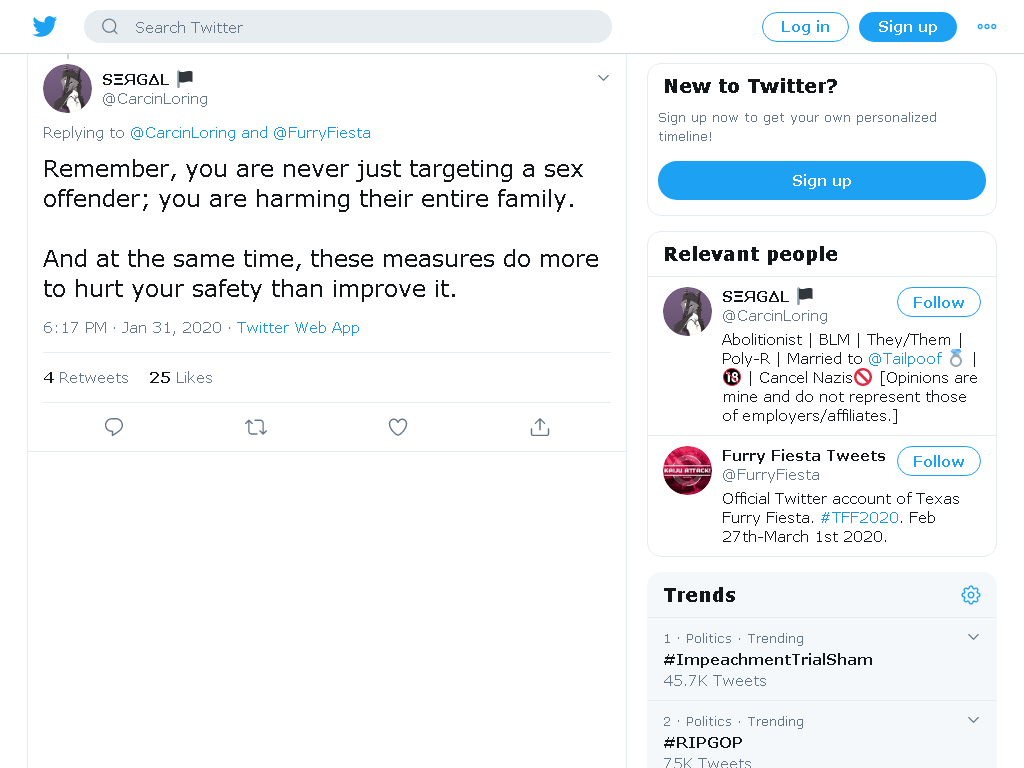Like the tweet with the heart icon
1024x768 pixels.
coord(398,427)
